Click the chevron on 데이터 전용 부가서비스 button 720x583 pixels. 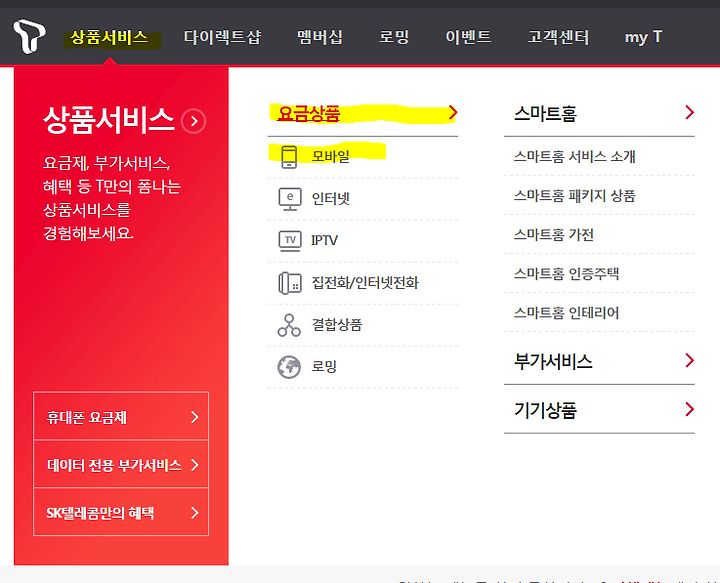click(x=195, y=465)
